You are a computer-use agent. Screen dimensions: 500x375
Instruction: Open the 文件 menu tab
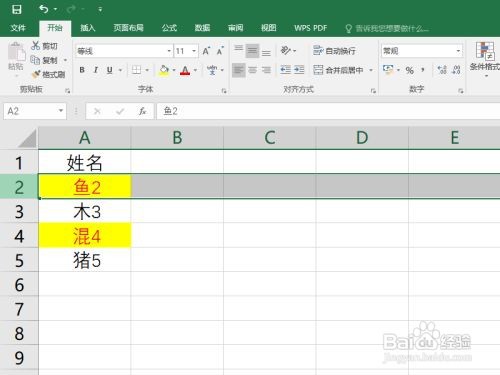18,28
